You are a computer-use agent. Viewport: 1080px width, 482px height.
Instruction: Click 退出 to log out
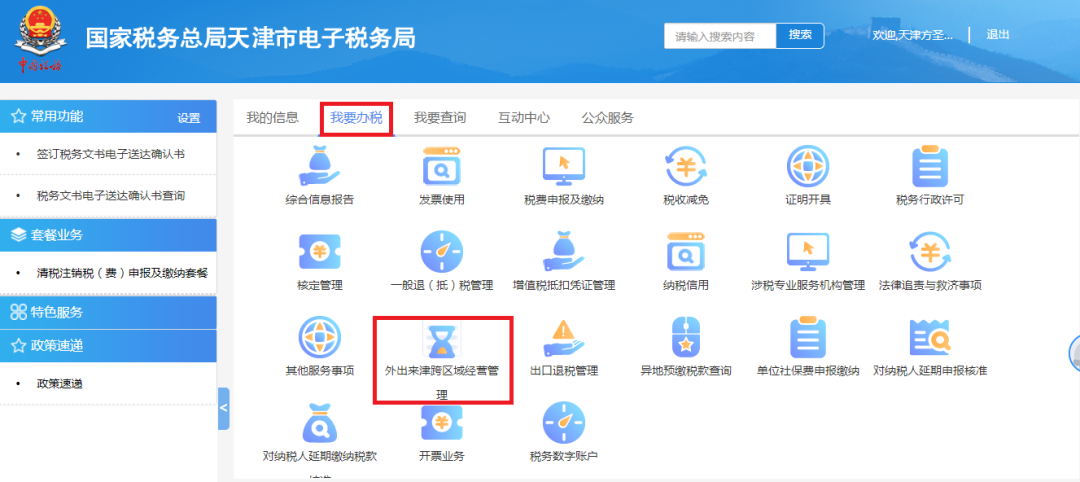[997, 34]
